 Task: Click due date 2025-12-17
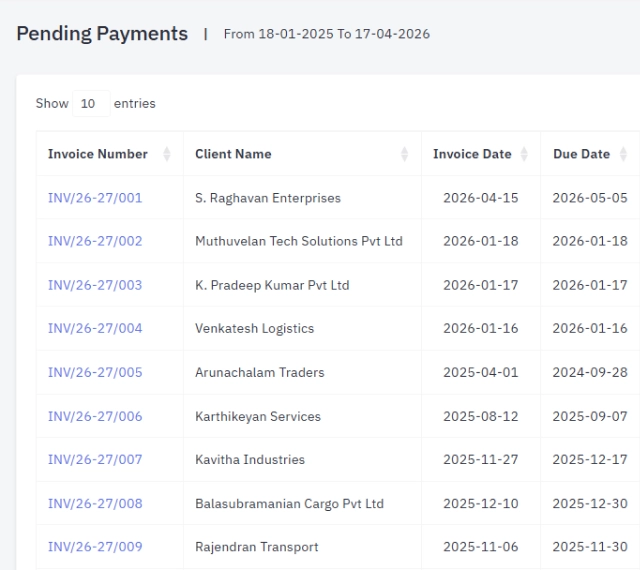point(590,460)
